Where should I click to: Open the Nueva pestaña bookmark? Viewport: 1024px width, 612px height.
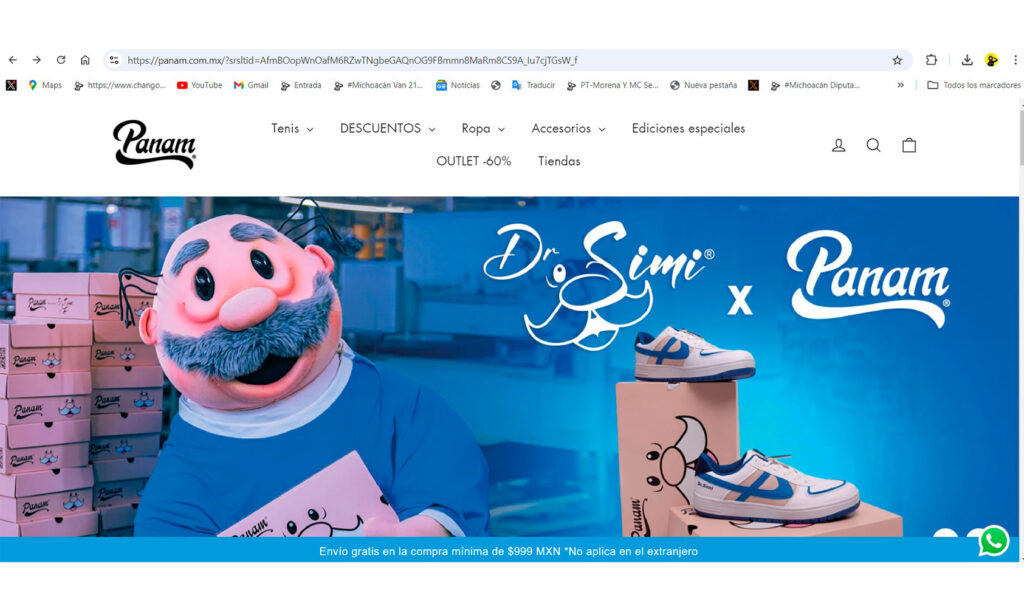point(703,85)
